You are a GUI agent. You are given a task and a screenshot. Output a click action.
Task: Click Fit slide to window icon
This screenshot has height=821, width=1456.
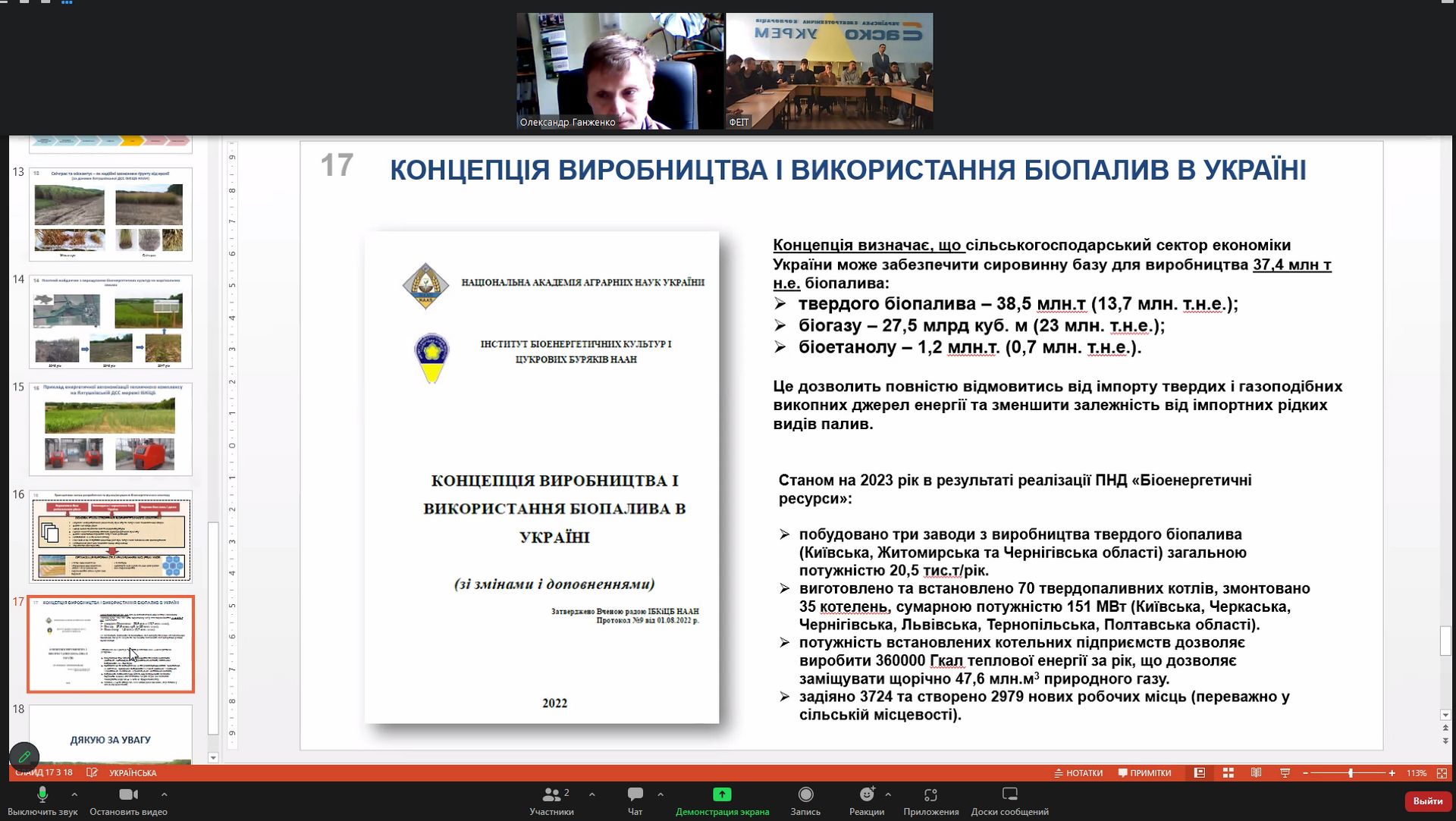(1442, 773)
